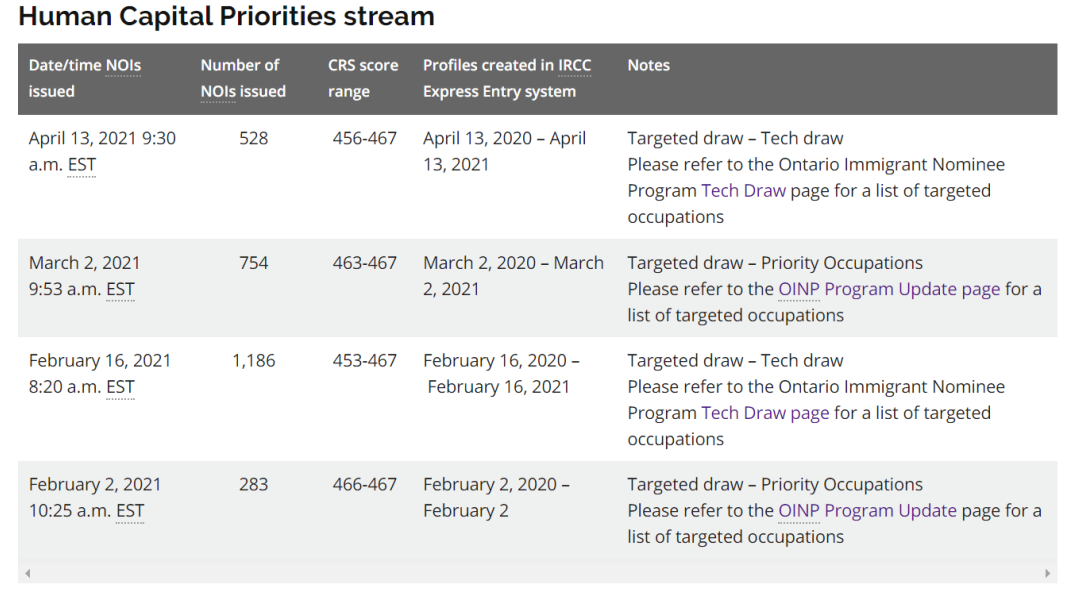Click the IRCC abbreviation in table header

click(574, 66)
